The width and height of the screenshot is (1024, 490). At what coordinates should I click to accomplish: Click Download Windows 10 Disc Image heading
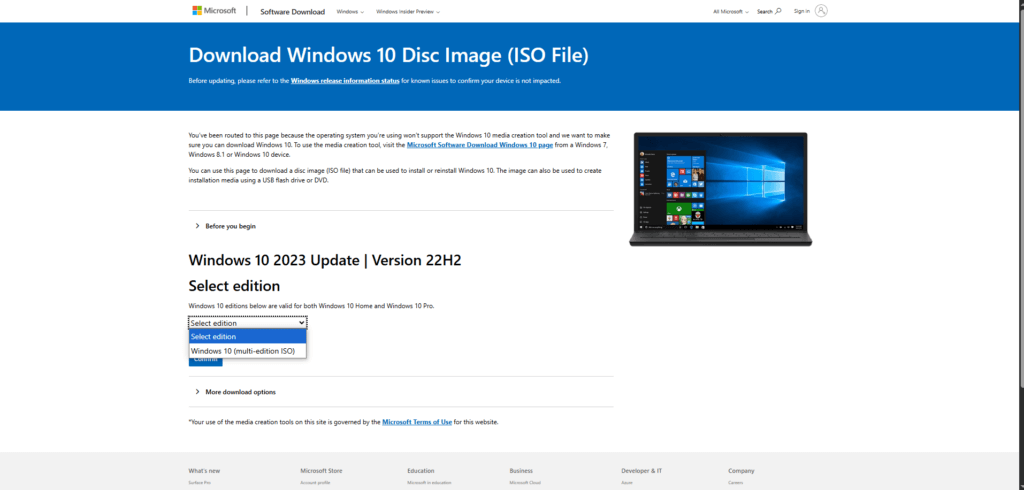click(389, 56)
